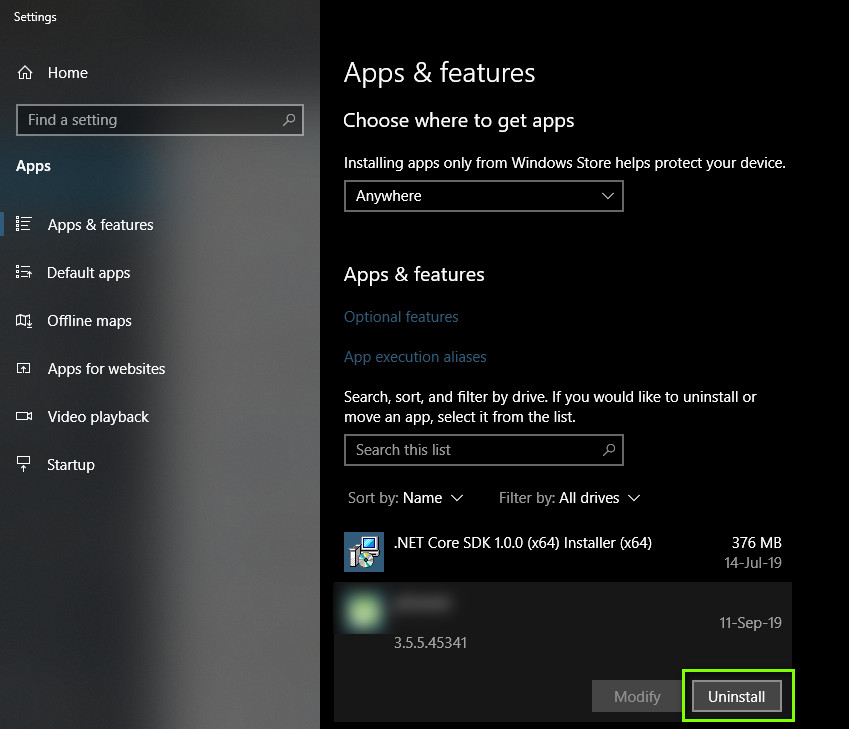
Task: Open Default apps settings page
Action: (x=88, y=272)
